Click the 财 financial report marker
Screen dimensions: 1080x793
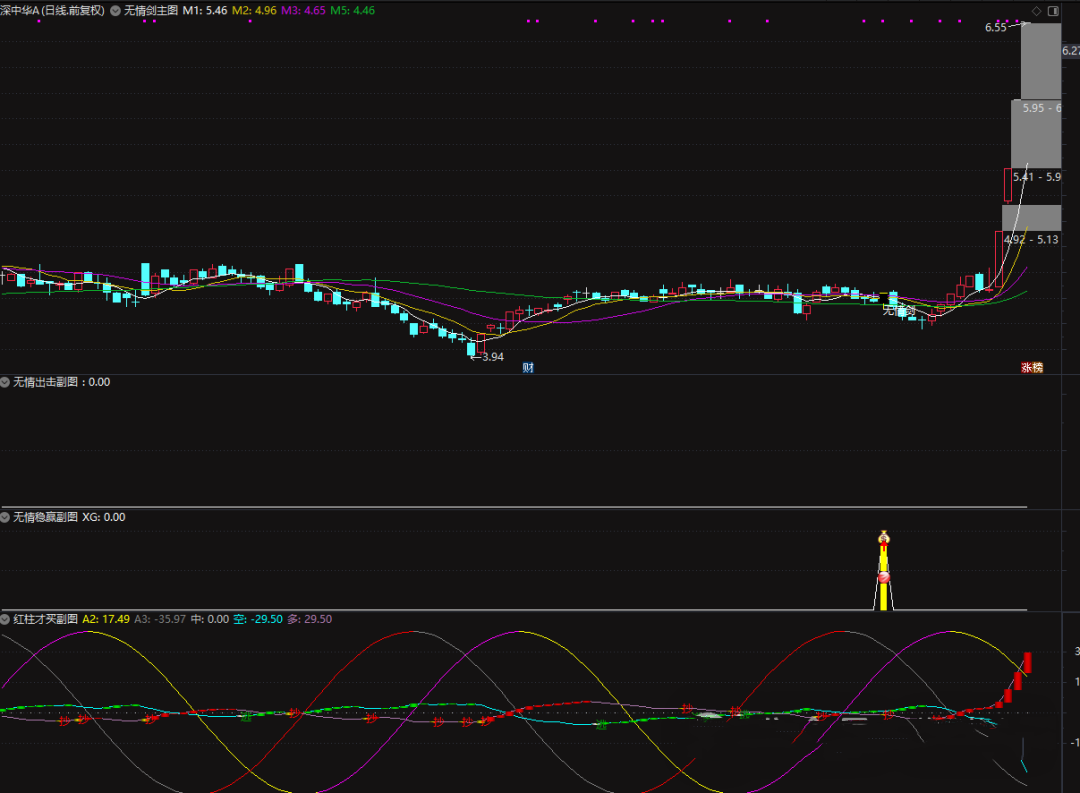click(528, 367)
